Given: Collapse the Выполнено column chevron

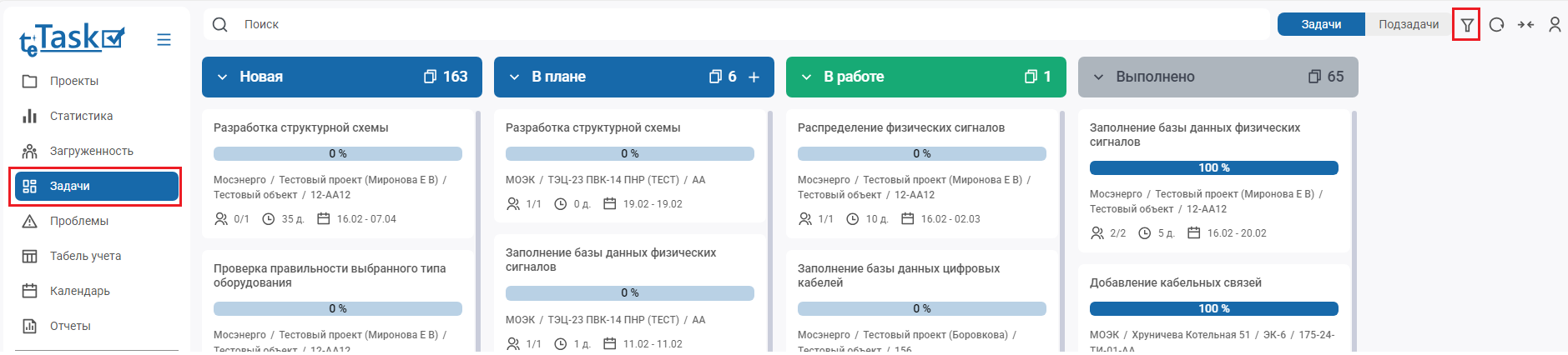Looking at the screenshot, I should click(x=1098, y=77).
